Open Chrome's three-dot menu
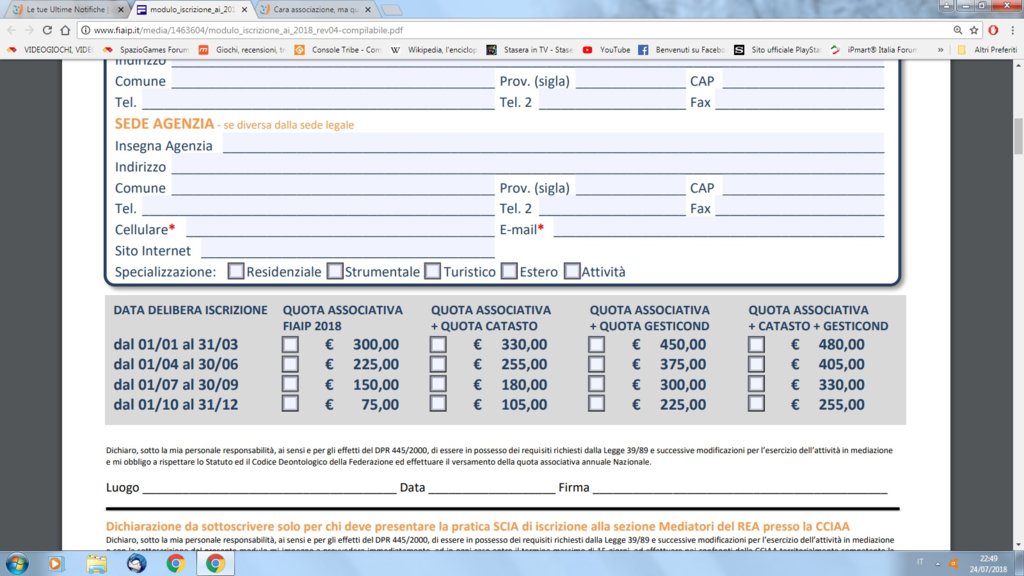The image size is (1024, 576). 1013,30
